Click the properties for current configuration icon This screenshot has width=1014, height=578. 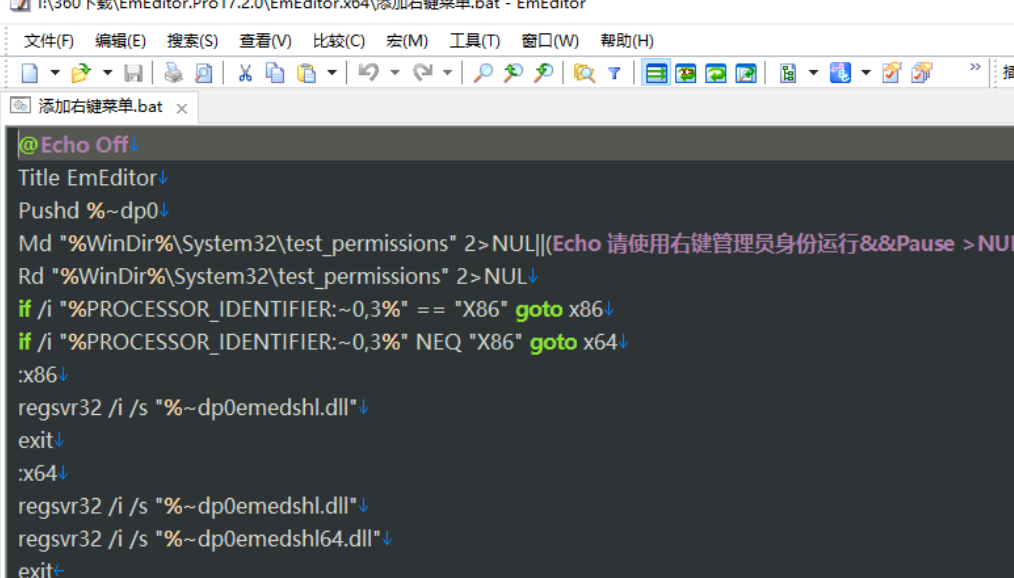pos(891,73)
